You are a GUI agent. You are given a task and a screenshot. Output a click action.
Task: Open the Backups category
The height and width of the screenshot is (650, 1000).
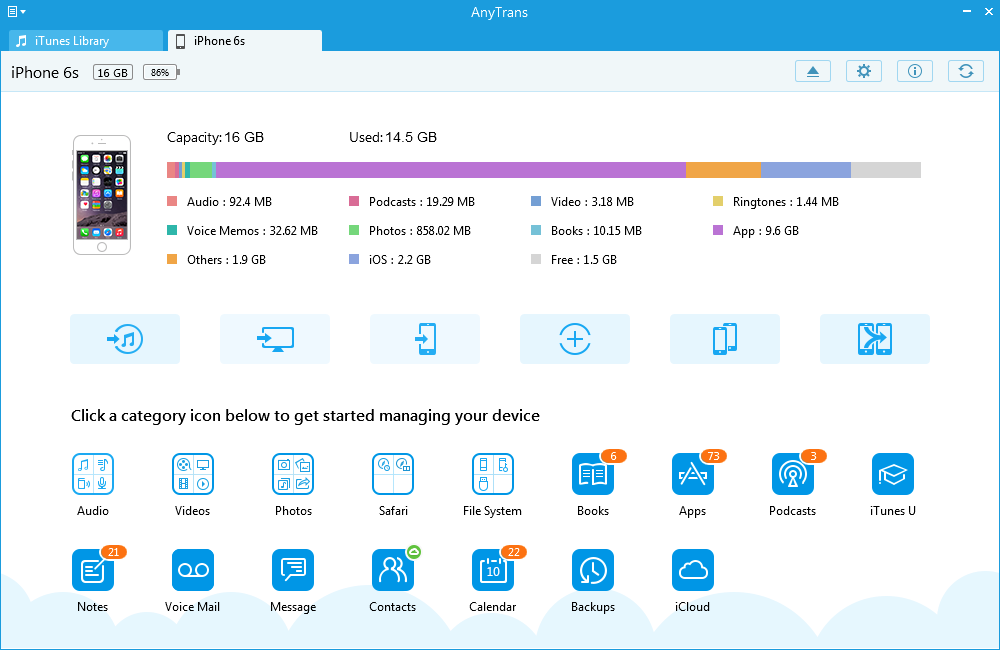pyautogui.click(x=592, y=570)
